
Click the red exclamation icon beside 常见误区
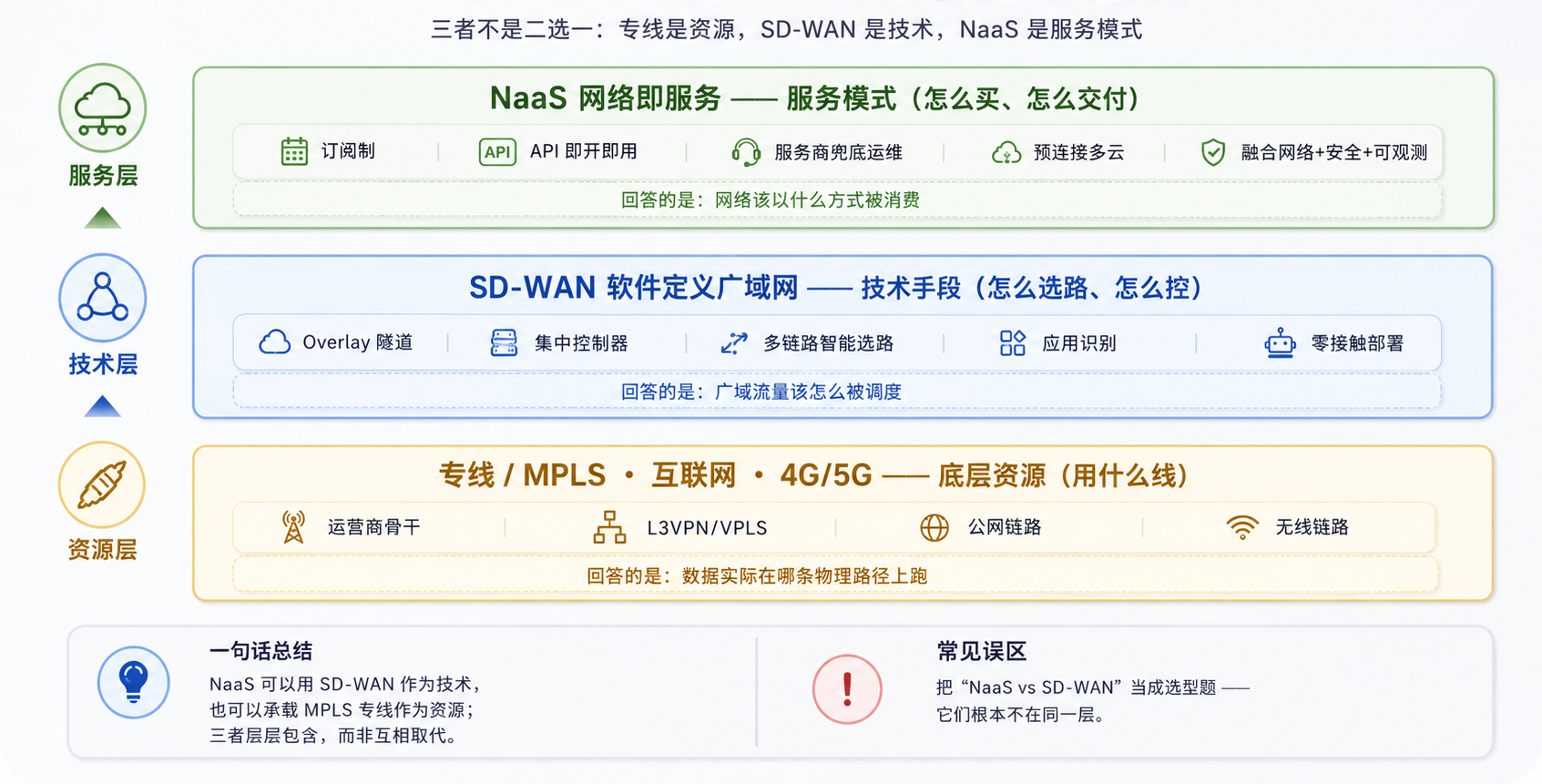pyautogui.click(x=847, y=689)
